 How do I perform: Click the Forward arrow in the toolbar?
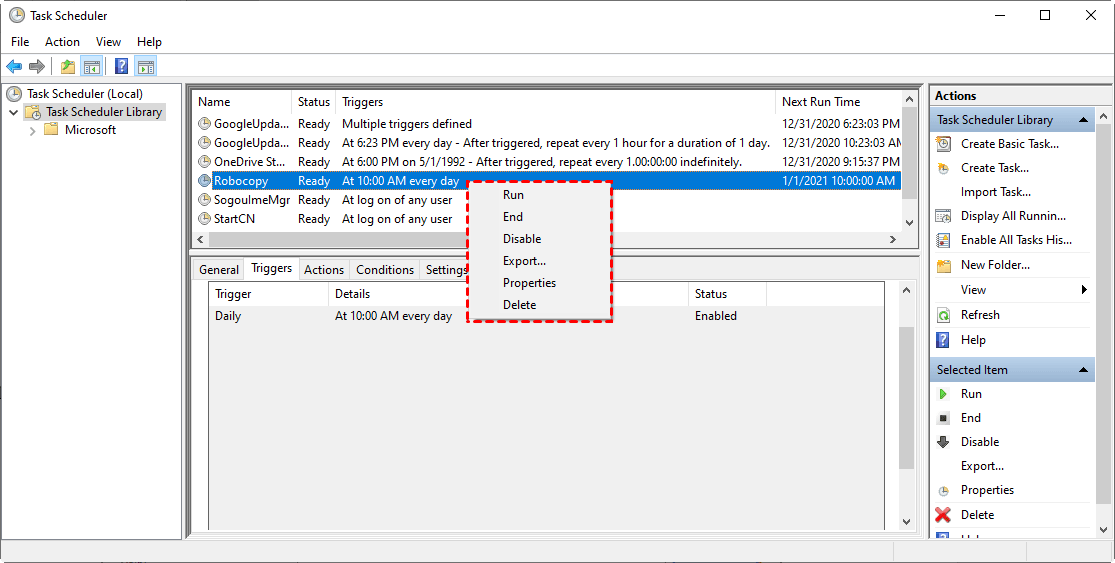tap(37, 67)
